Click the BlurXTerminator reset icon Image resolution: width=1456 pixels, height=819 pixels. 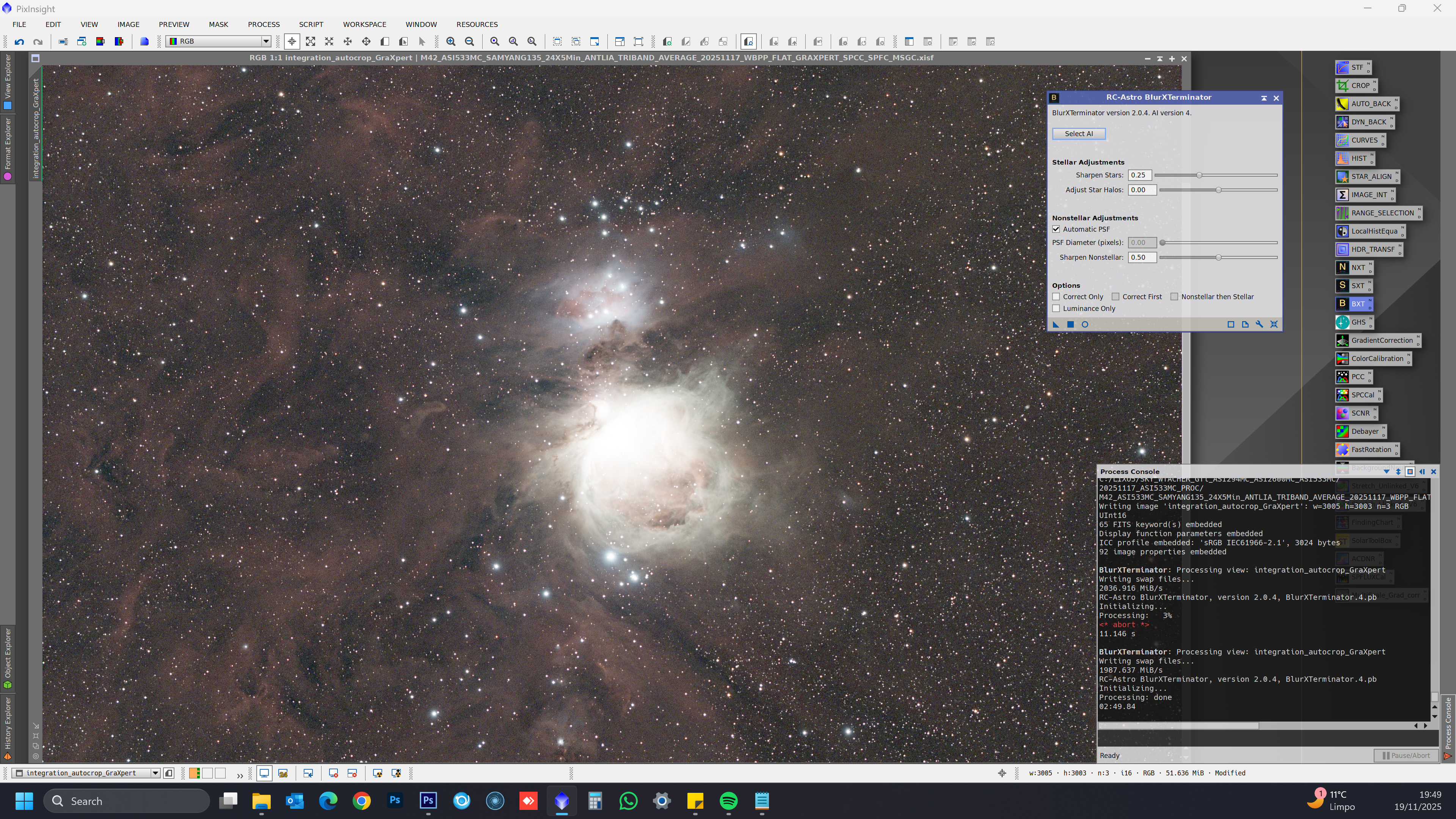[x=1274, y=325]
